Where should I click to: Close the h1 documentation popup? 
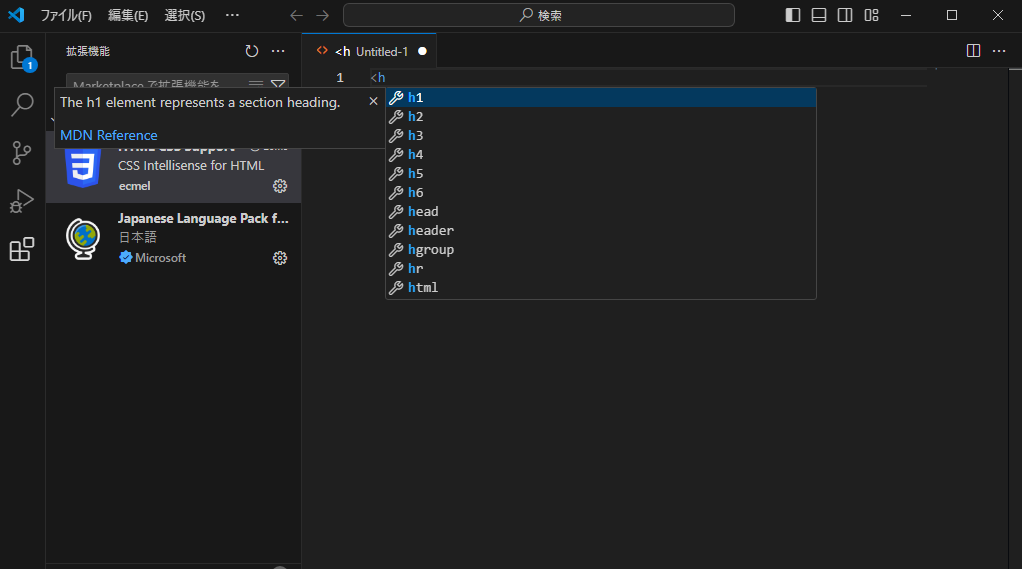pos(373,101)
